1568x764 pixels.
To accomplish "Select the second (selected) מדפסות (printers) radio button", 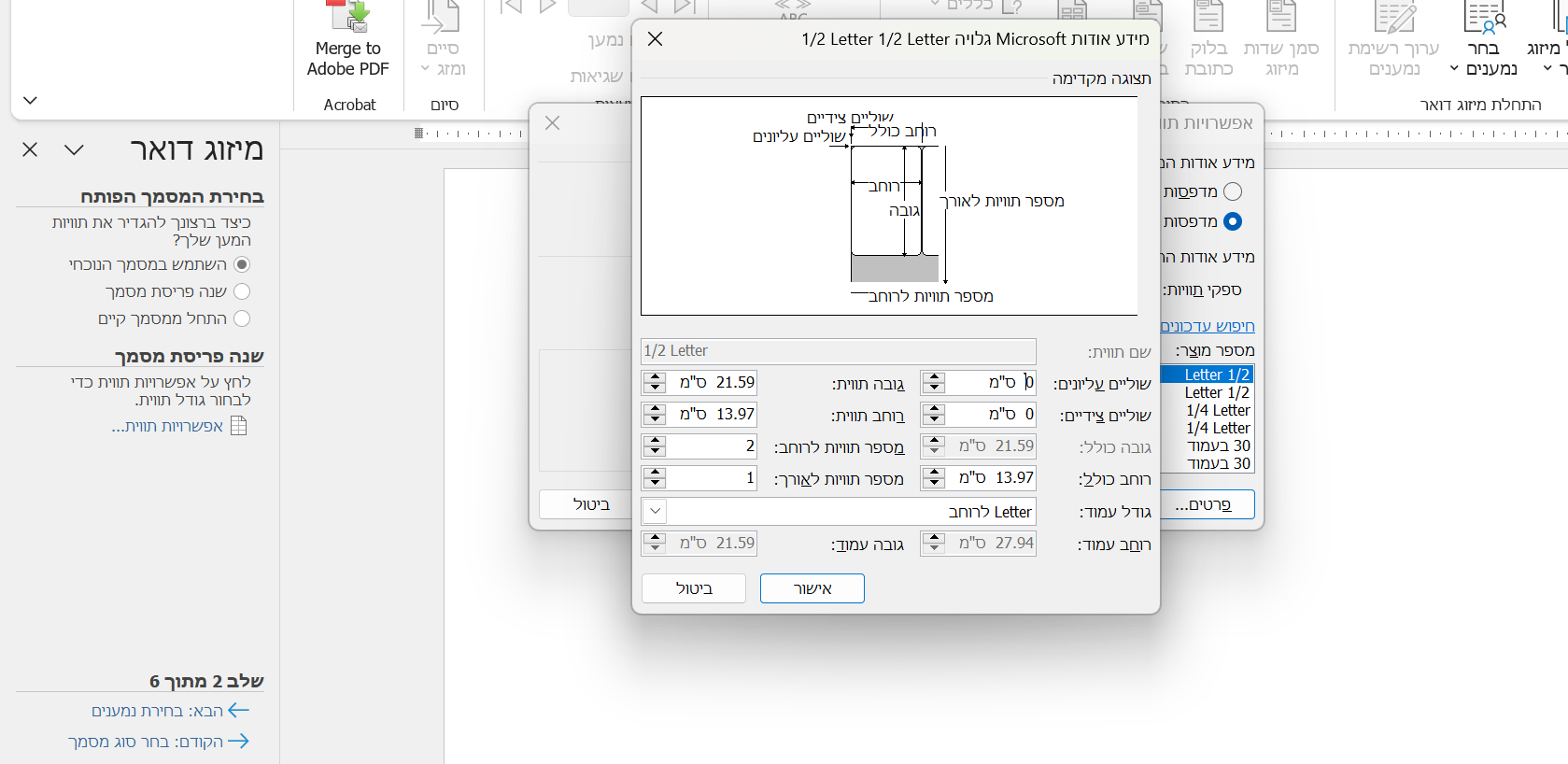I will (1233, 221).
